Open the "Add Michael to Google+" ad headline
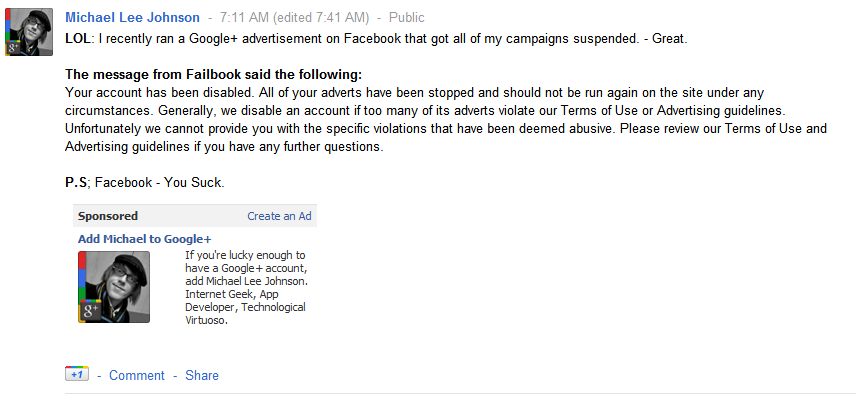Image resolution: width=865 pixels, height=404 pixels. point(145,239)
